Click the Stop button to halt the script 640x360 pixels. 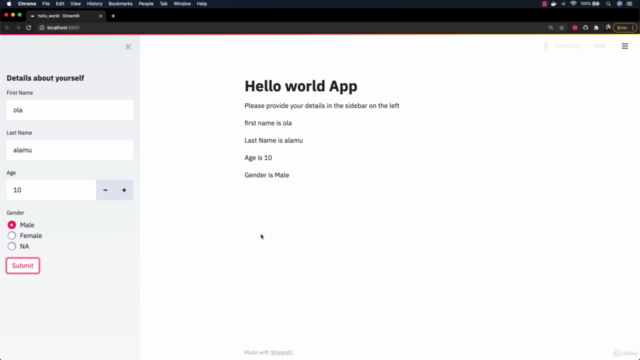click(600, 46)
